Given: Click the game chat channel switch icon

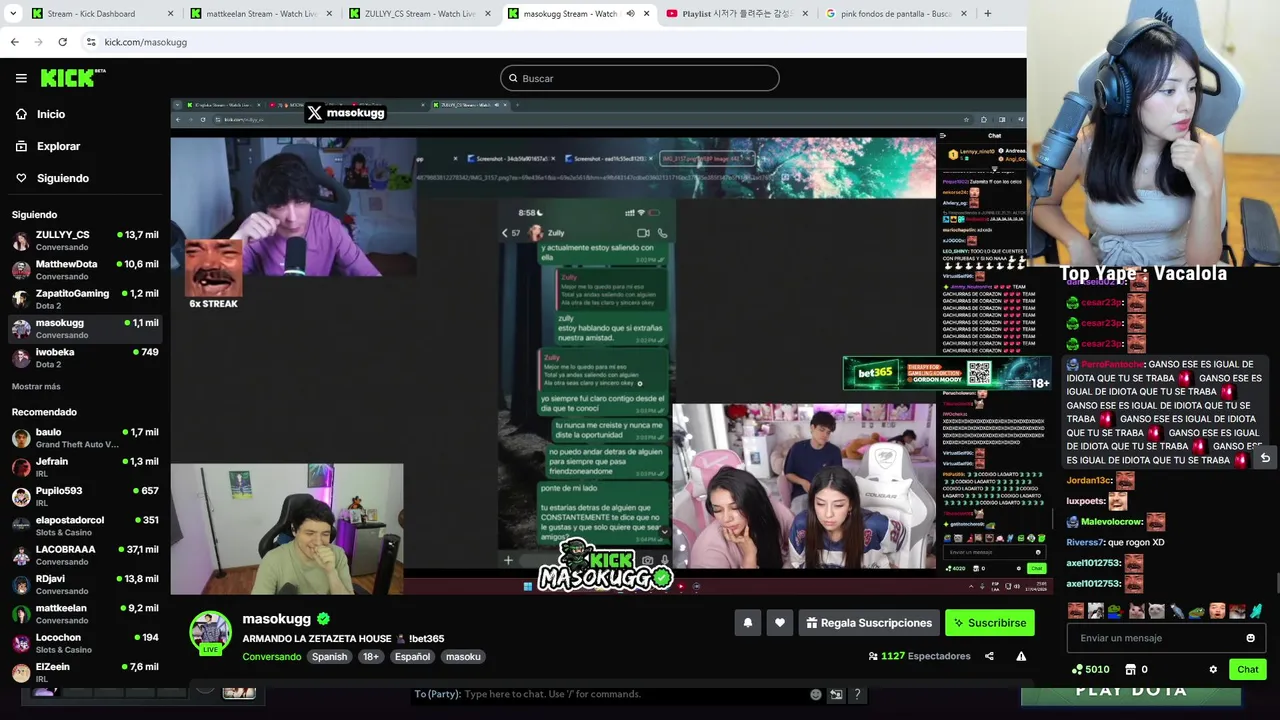Looking at the screenshot, I should coord(836,694).
